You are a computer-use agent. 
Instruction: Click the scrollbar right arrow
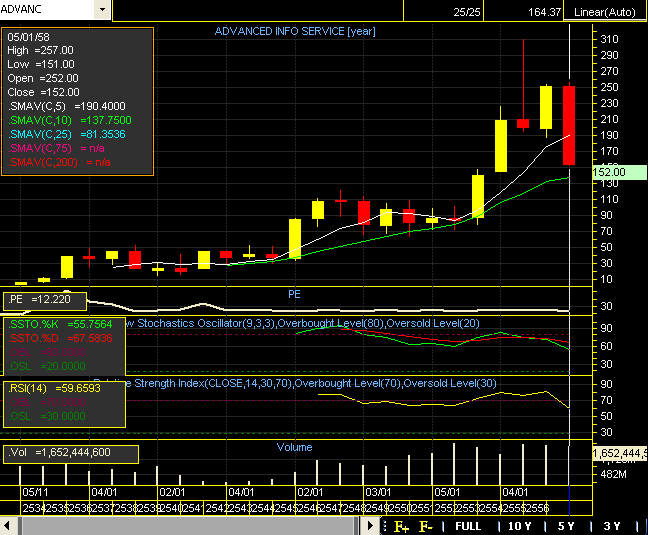pos(370,526)
